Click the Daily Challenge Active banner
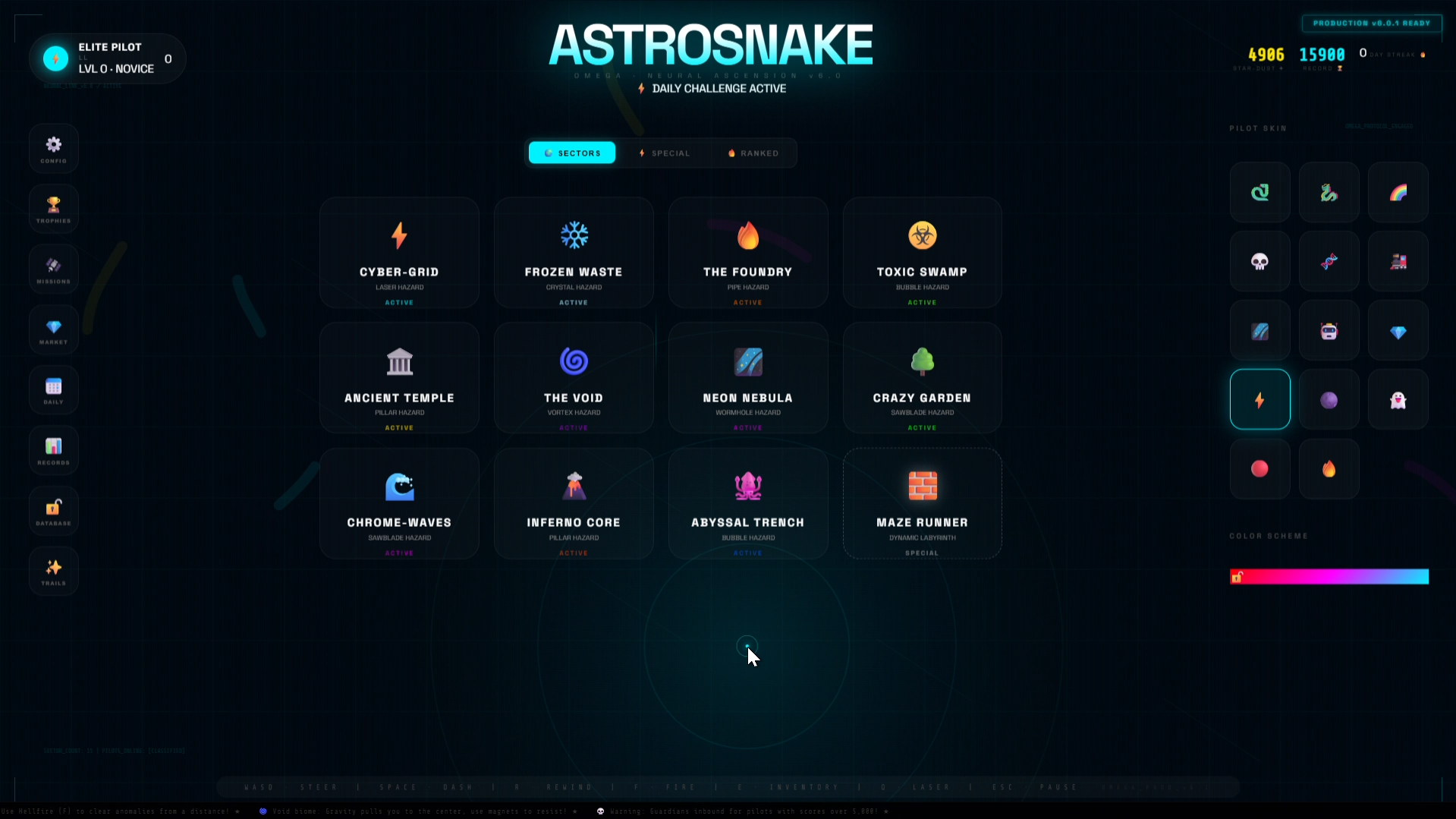1456x819 pixels. point(712,89)
